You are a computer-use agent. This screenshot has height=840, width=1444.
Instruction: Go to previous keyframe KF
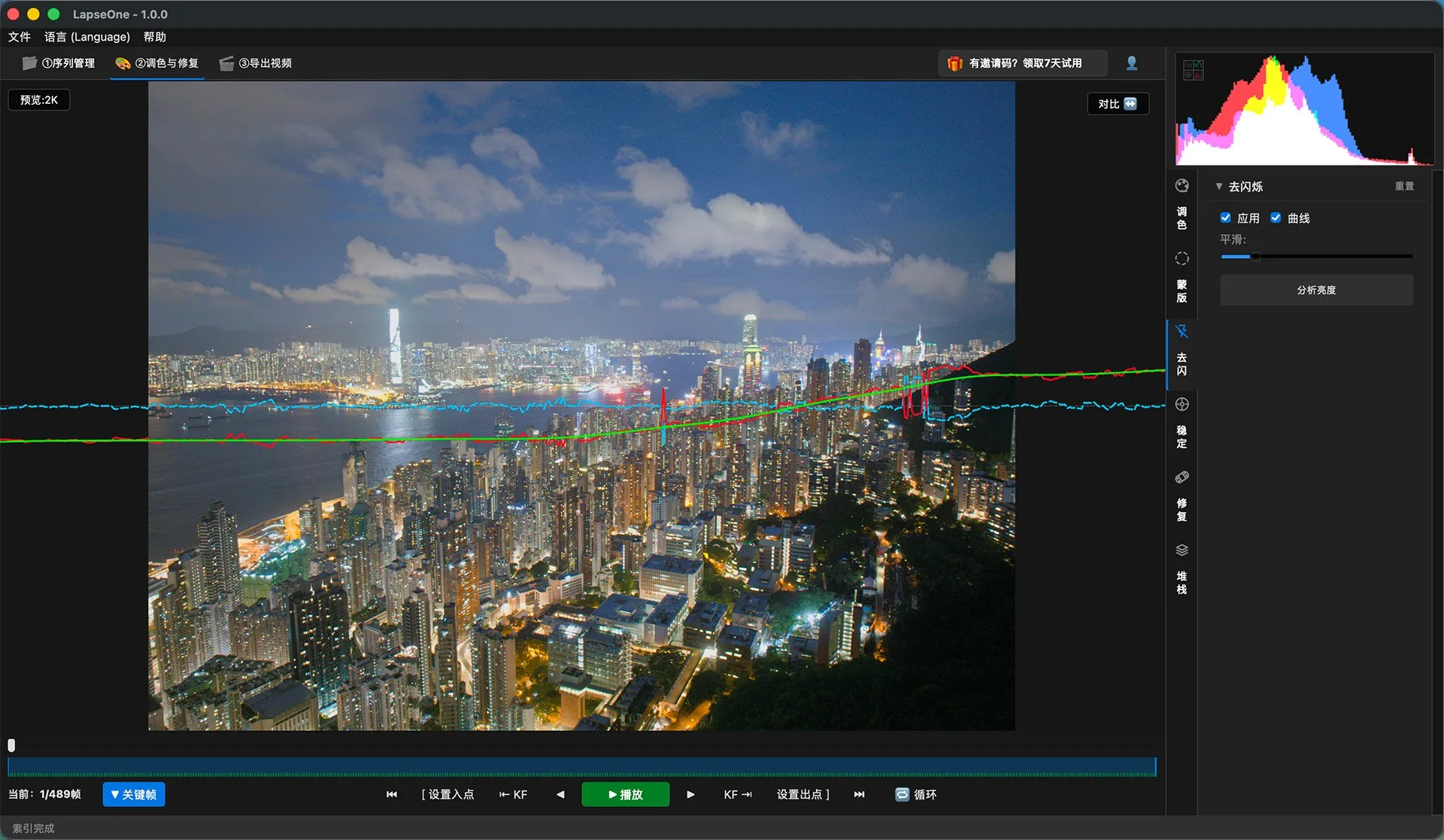(513, 794)
